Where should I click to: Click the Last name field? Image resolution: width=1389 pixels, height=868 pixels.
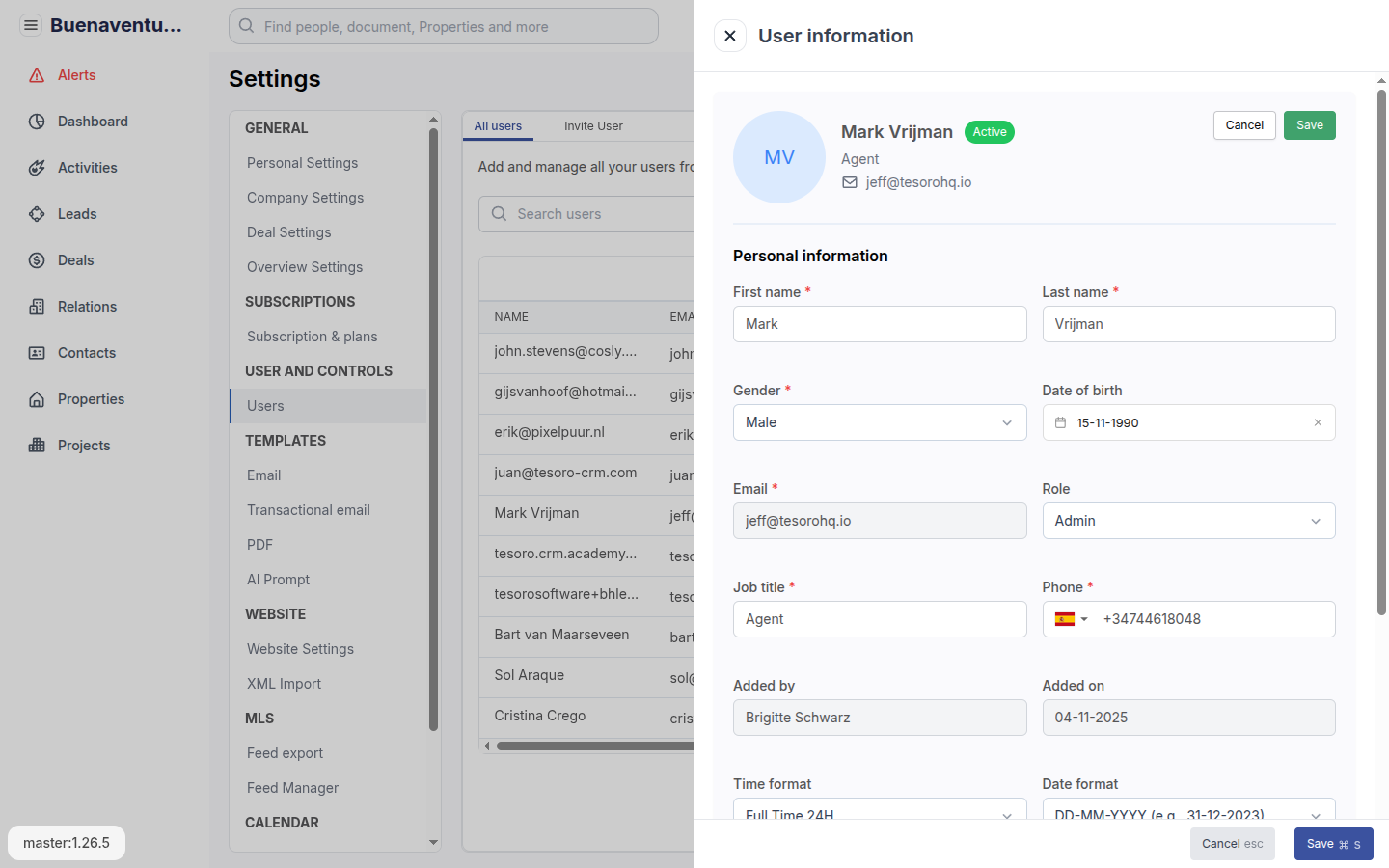click(1188, 324)
